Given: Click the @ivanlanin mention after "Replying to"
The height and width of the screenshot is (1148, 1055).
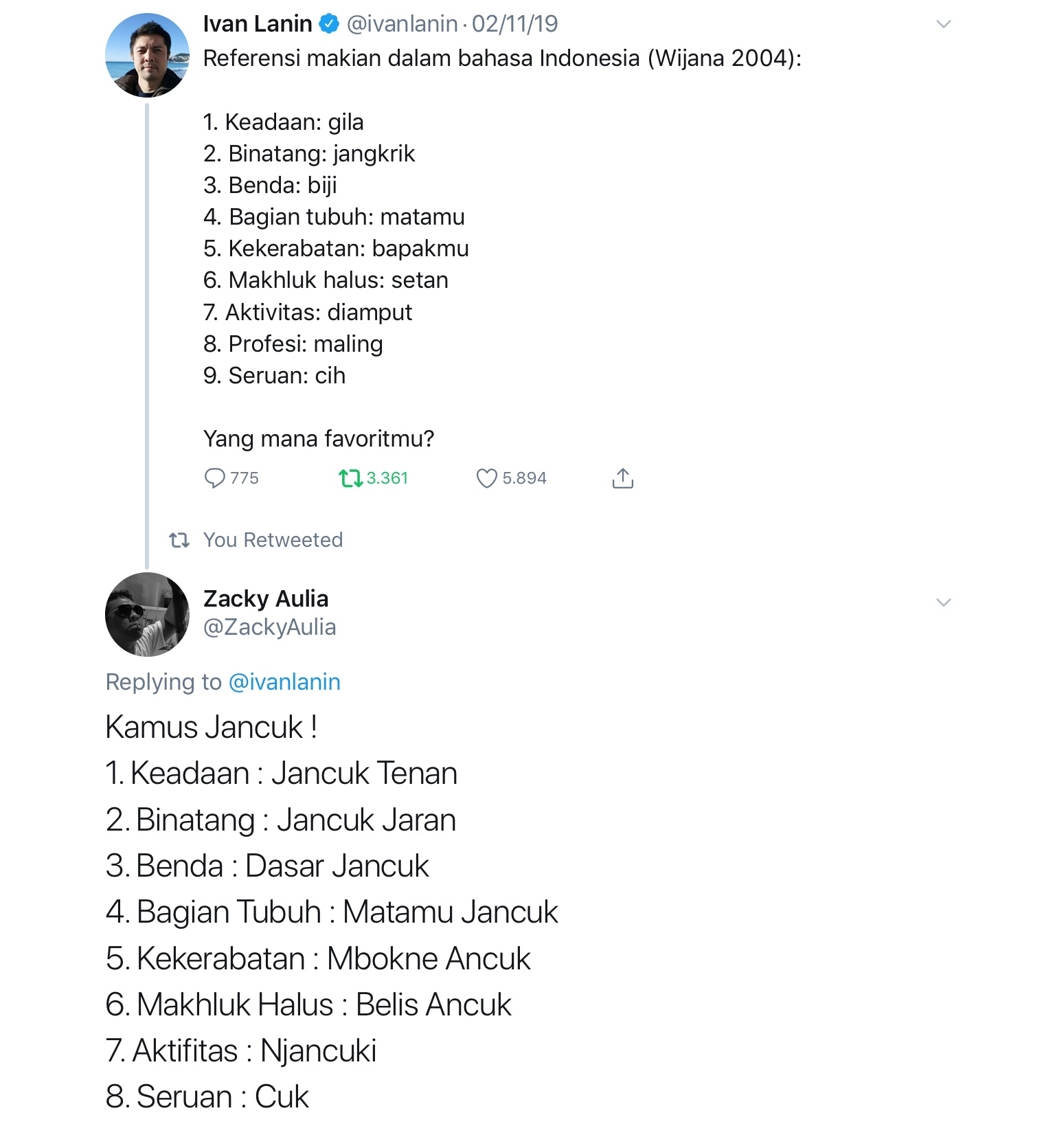Looking at the screenshot, I should [284, 682].
